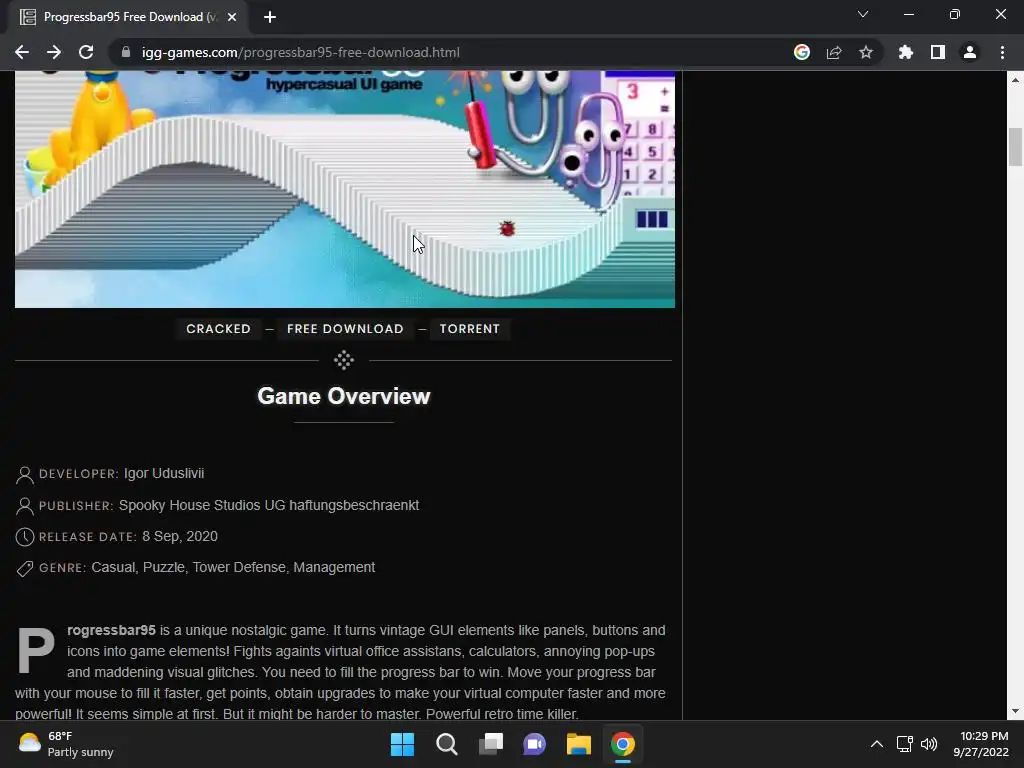Click the bold Progressbar95 text in description
This screenshot has height=768, width=1024.
[x=111, y=630]
